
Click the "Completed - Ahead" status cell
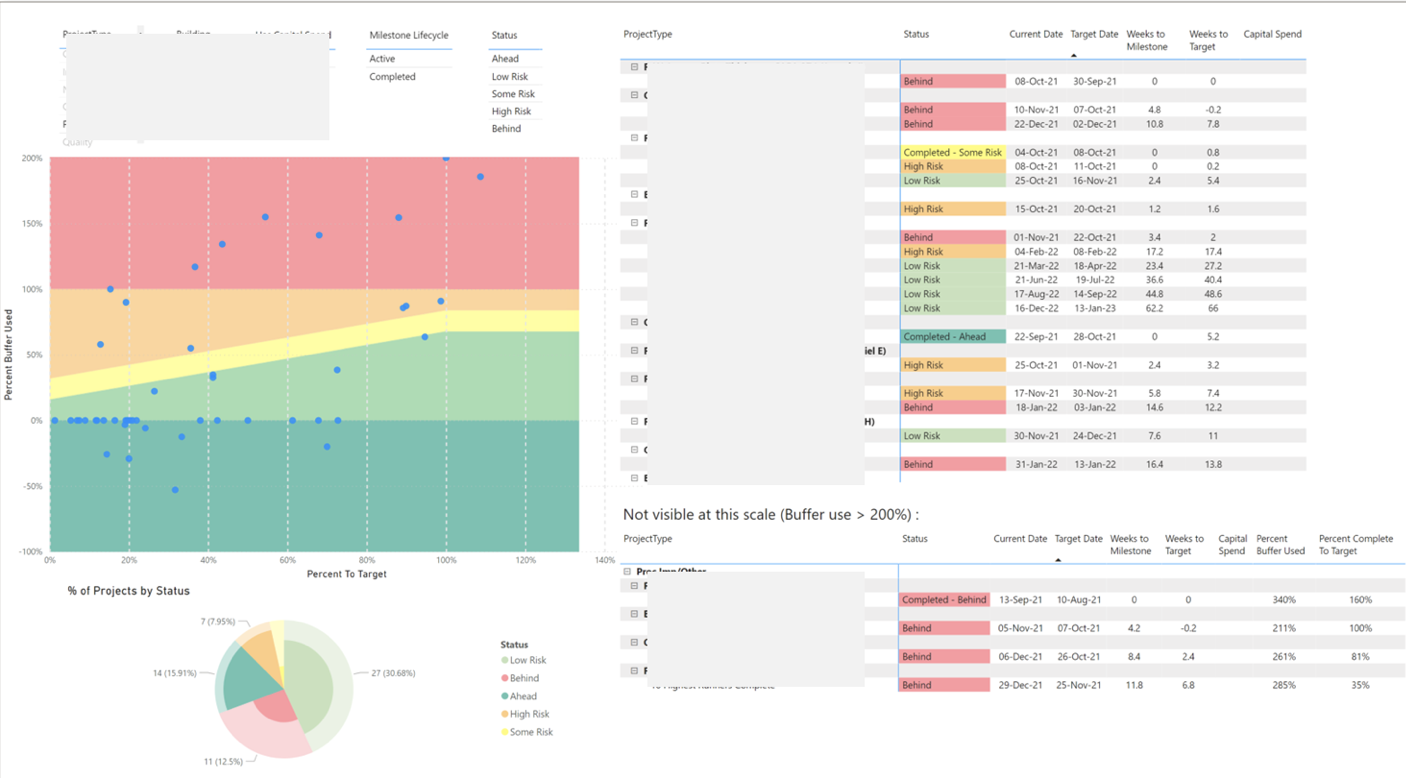(953, 337)
